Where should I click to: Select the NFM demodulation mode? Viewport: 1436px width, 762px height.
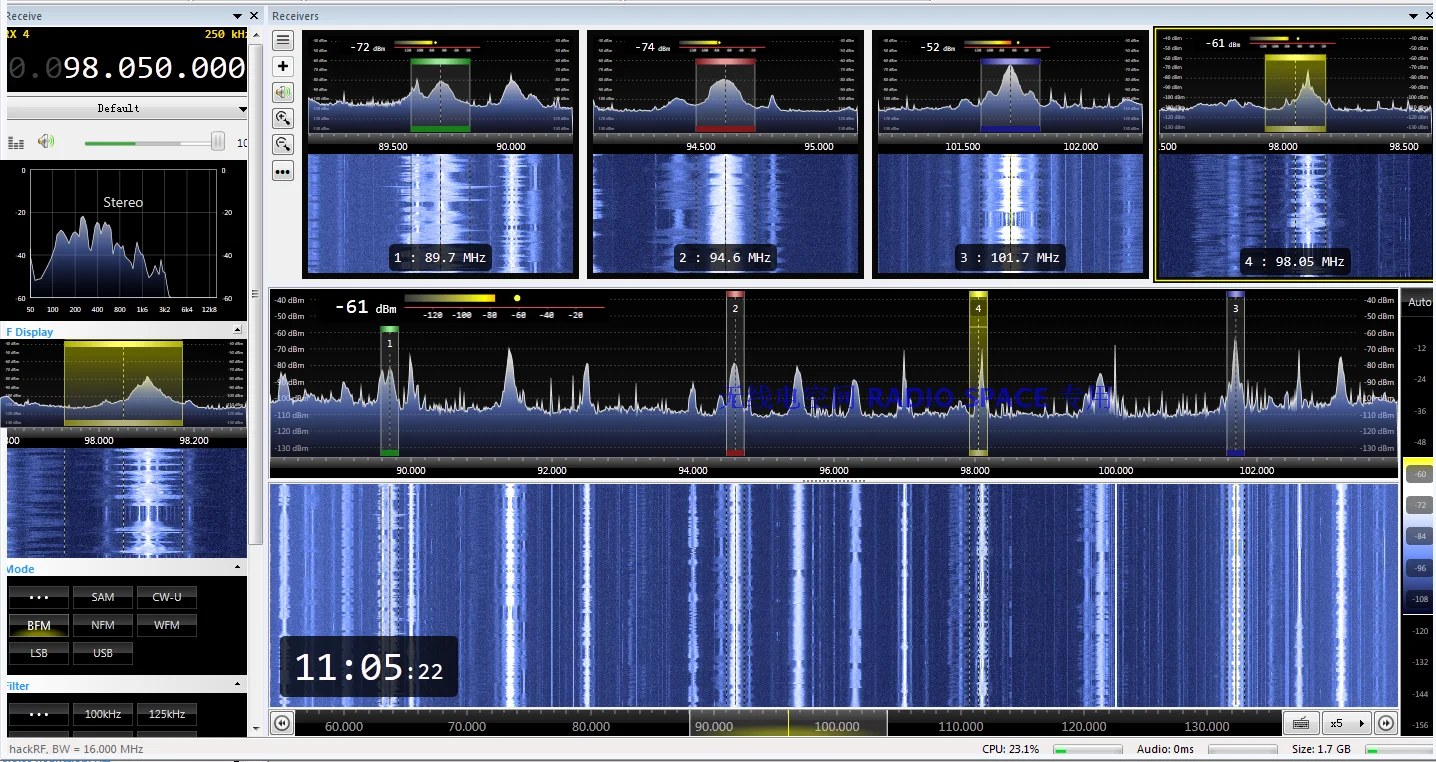pyautogui.click(x=103, y=625)
